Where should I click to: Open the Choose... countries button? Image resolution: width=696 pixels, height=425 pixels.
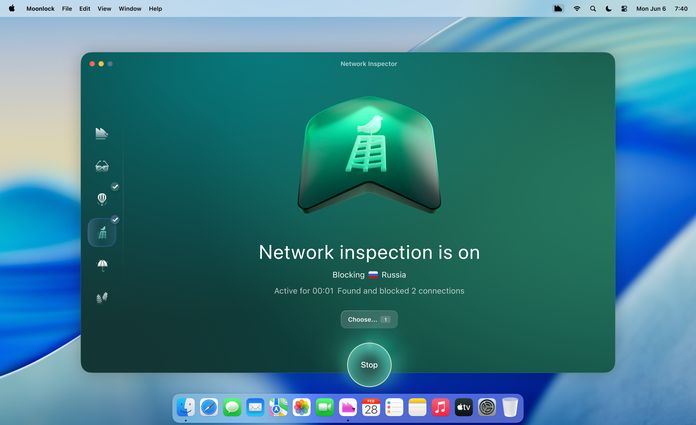coord(369,319)
